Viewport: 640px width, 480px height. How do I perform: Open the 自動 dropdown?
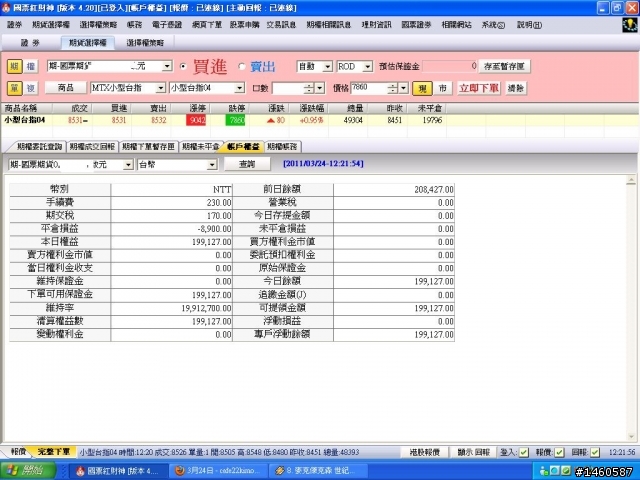coord(327,67)
